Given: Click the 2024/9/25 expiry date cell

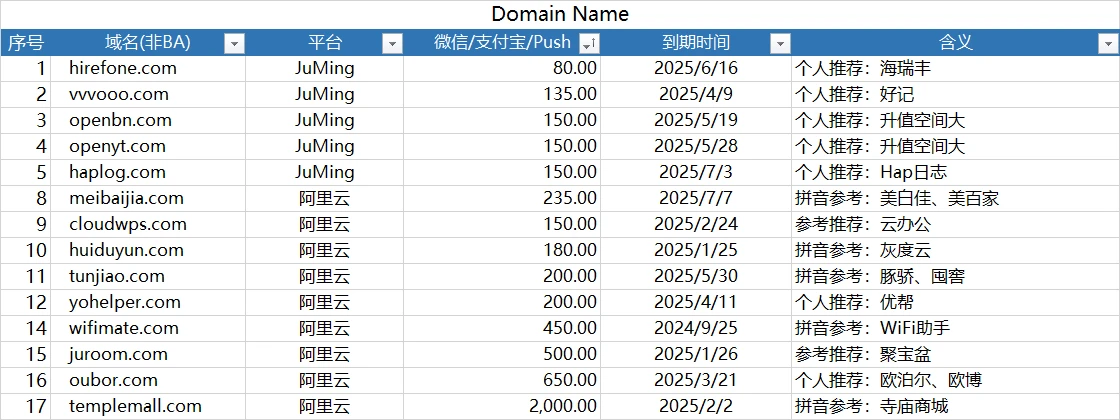Looking at the screenshot, I should click(x=695, y=328).
